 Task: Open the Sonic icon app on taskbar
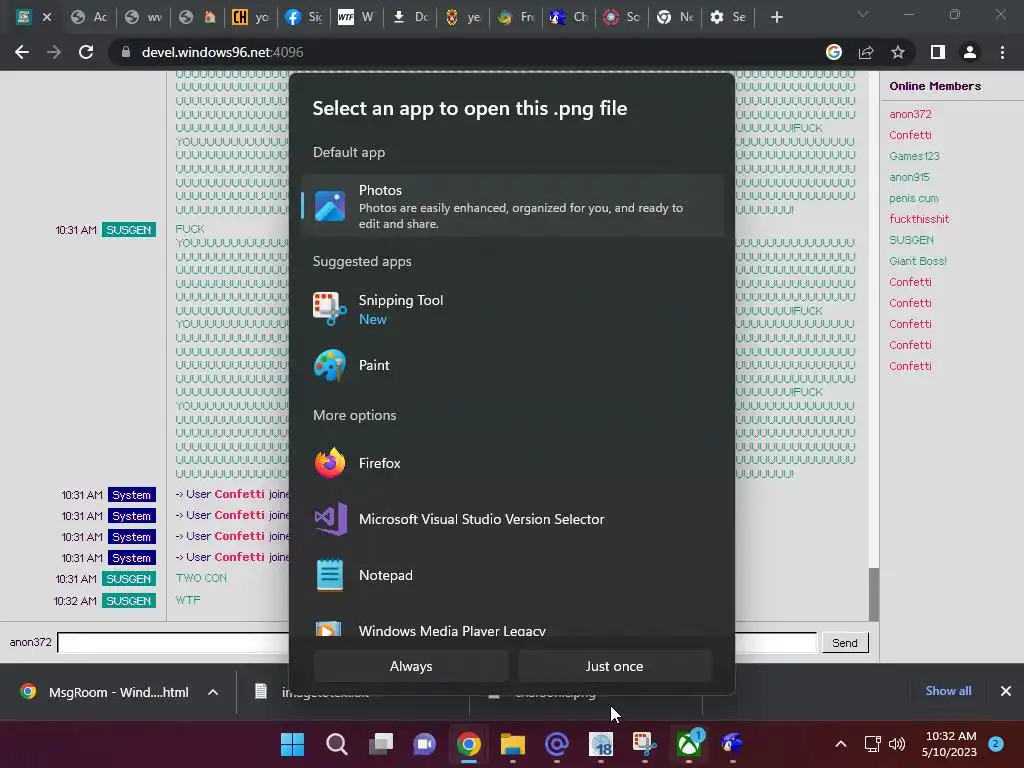(x=732, y=744)
